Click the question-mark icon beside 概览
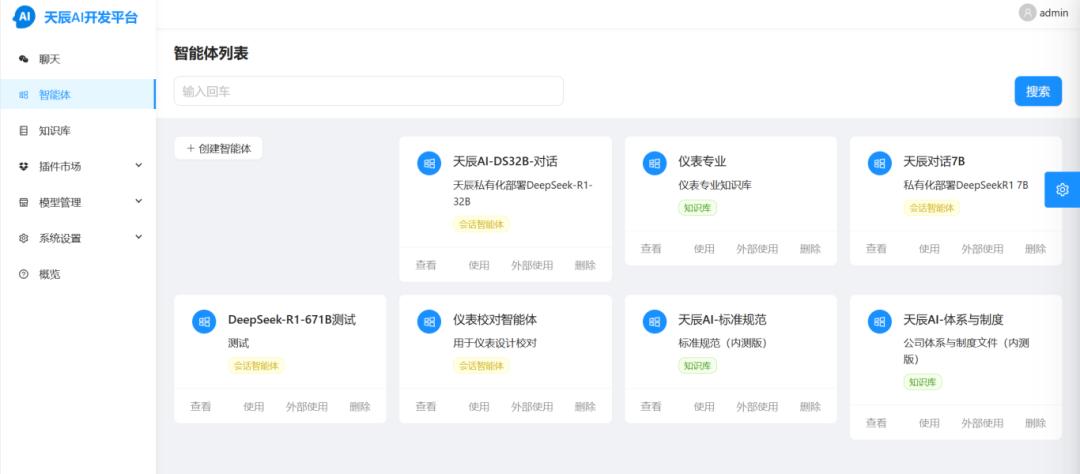This screenshot has width=1080, height=474. pyautogui.click(x=23, y=274)
